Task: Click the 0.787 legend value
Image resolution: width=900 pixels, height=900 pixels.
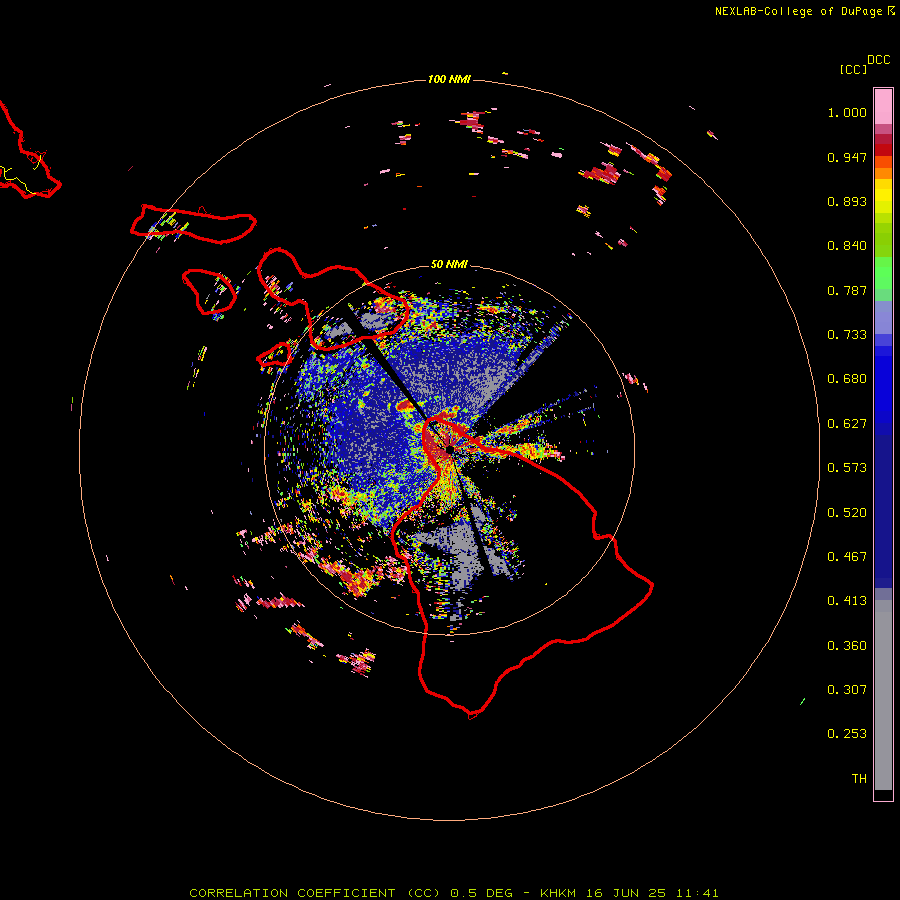Action: [x=847, y=290]
